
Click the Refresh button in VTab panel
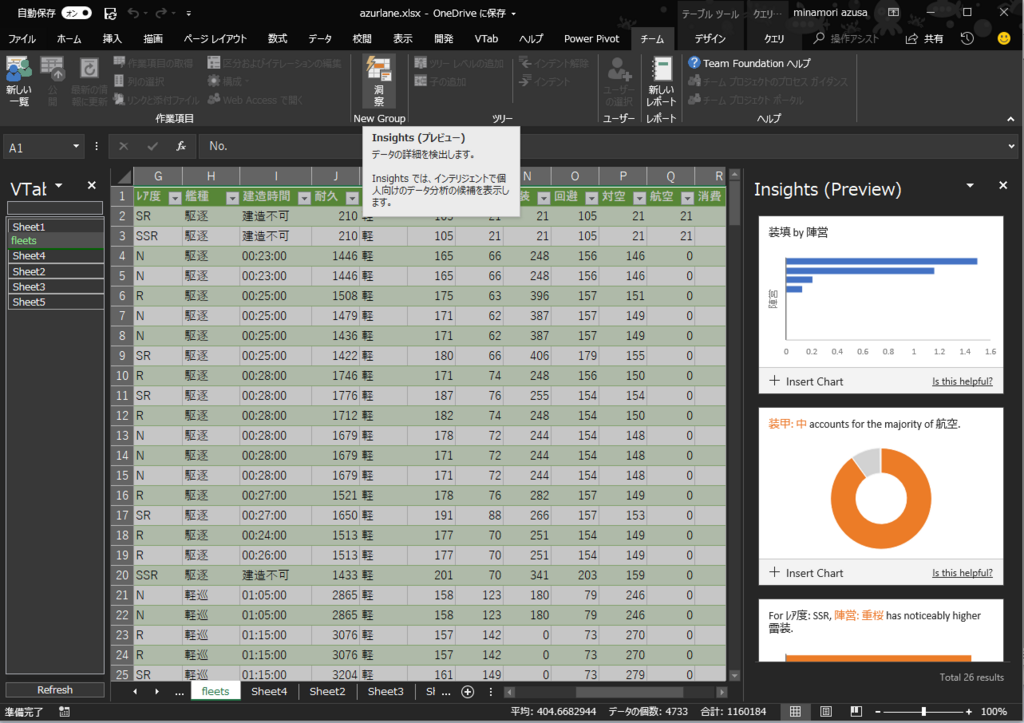(x=55, y=690)
